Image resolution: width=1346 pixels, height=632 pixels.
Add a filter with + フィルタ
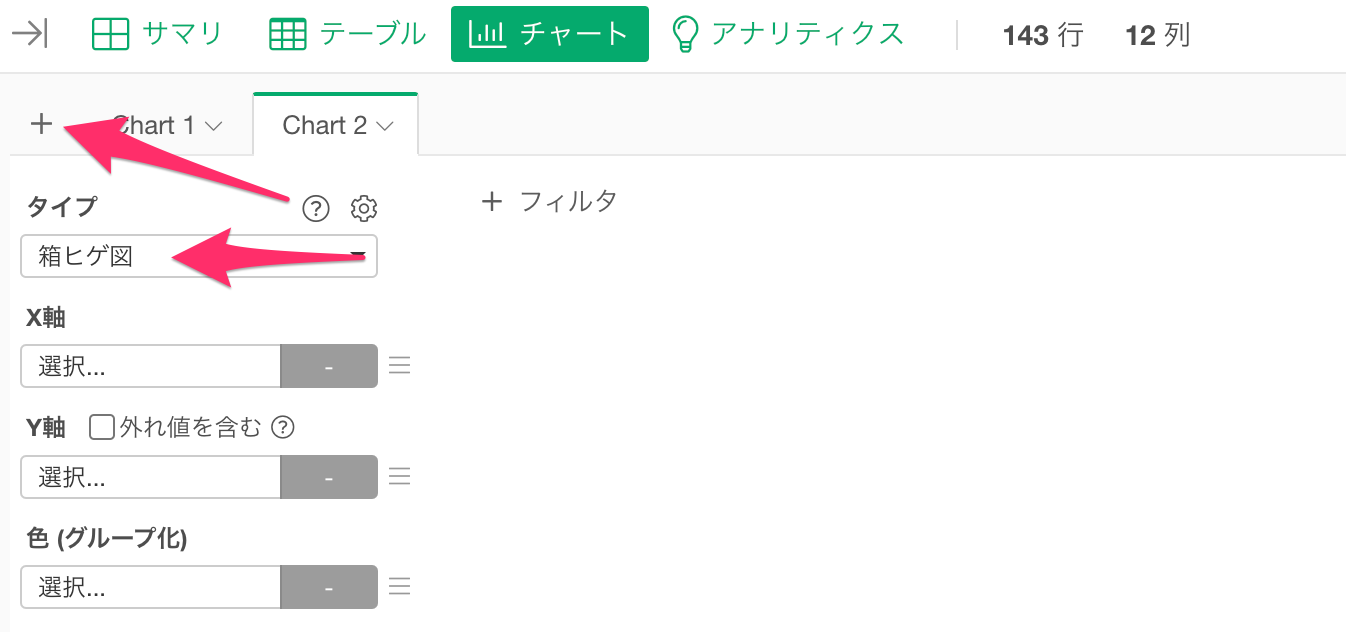549,202
